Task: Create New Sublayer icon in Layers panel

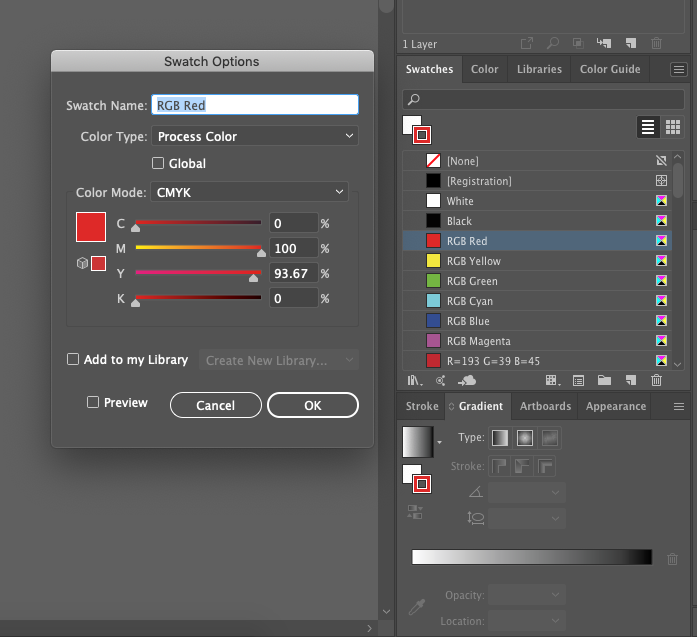Action: [604, 43]
